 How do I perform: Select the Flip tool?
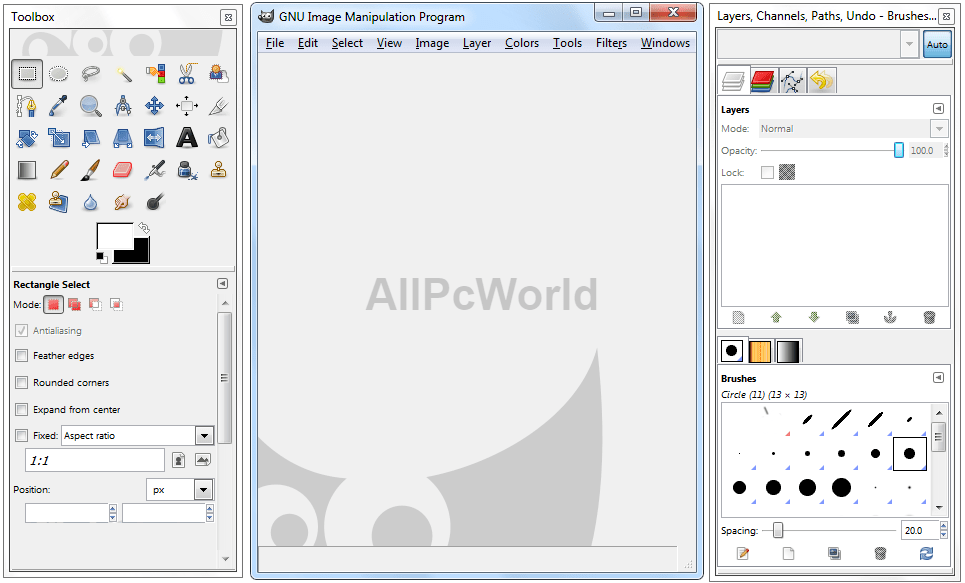[155, 138]
